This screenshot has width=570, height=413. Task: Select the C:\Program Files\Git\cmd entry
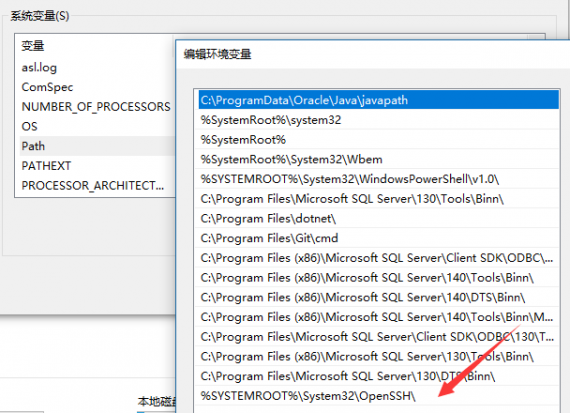[x=378, y=238]
